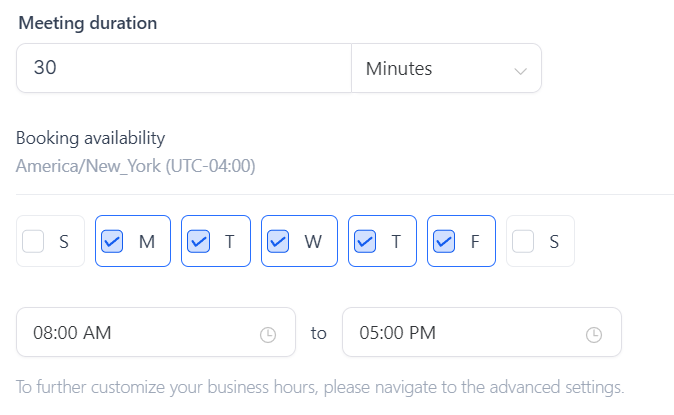Uncheck the Friday checkbox
This screenshot has width=674, height=415.
444,241
